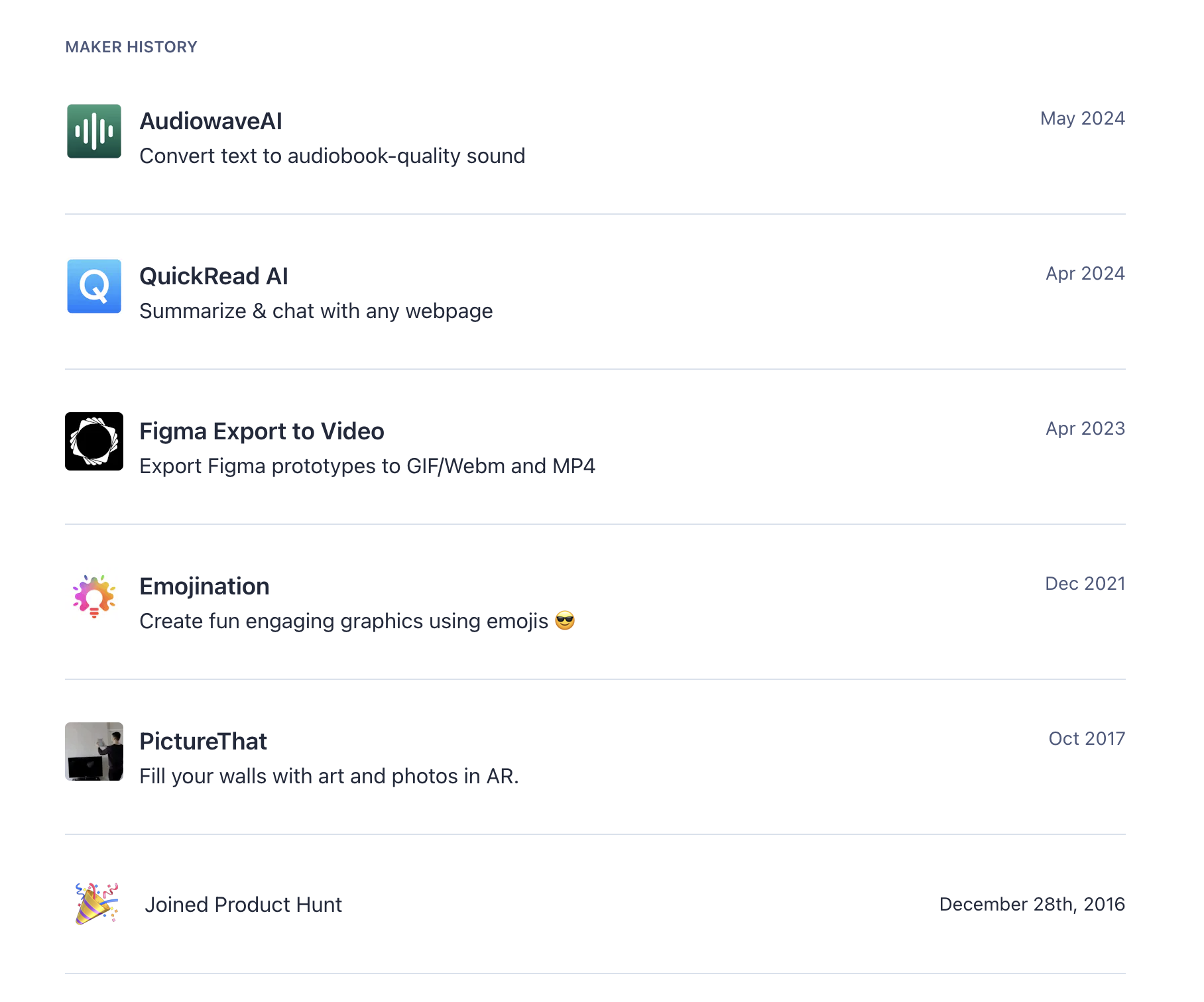Viewport: 1204px width, 1002px height.
Task: Open the QuickRead AI blue Q icon
Action: [94, 286]
